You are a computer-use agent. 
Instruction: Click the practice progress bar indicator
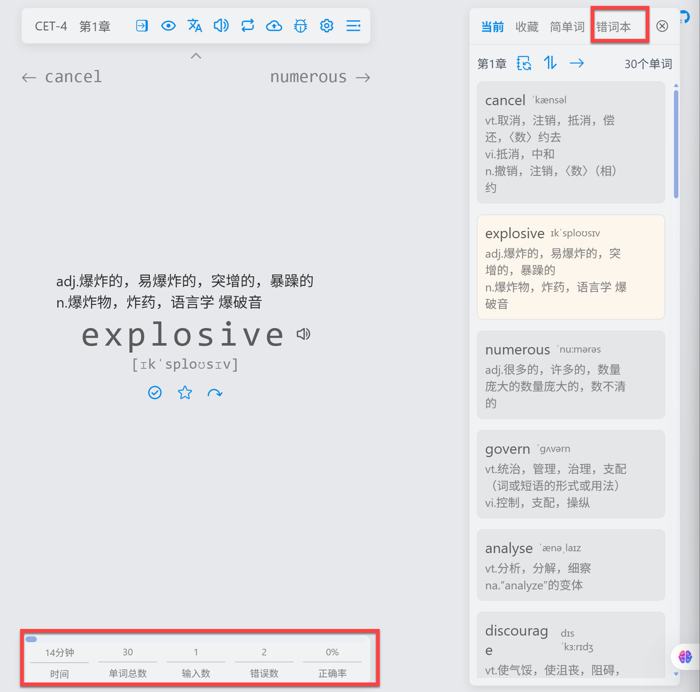[x=31, y=639]
